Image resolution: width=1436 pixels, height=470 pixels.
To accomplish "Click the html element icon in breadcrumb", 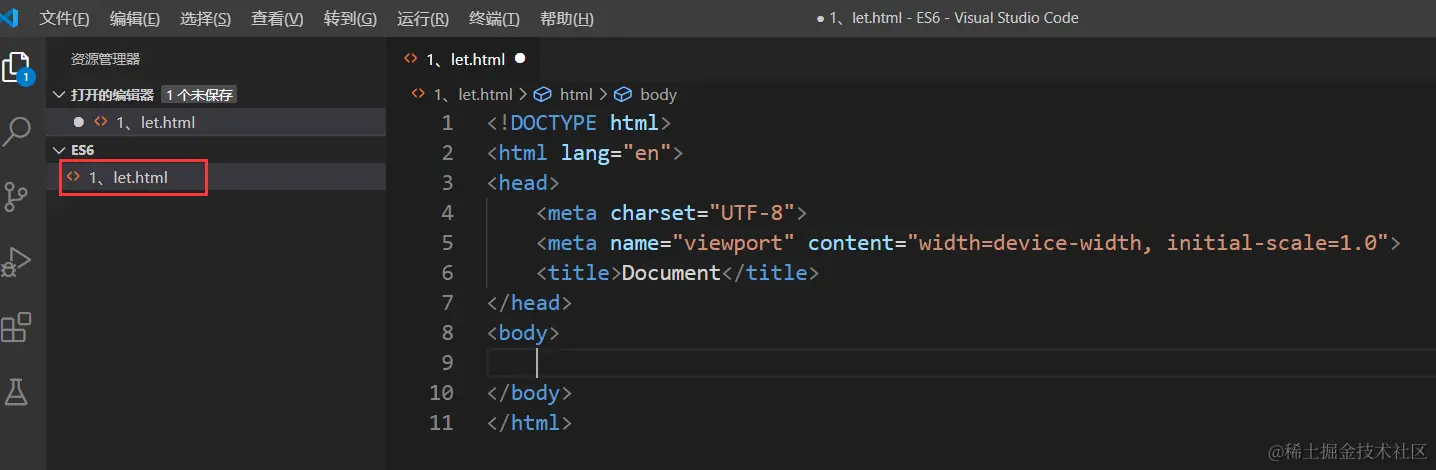I will [543, 94].
